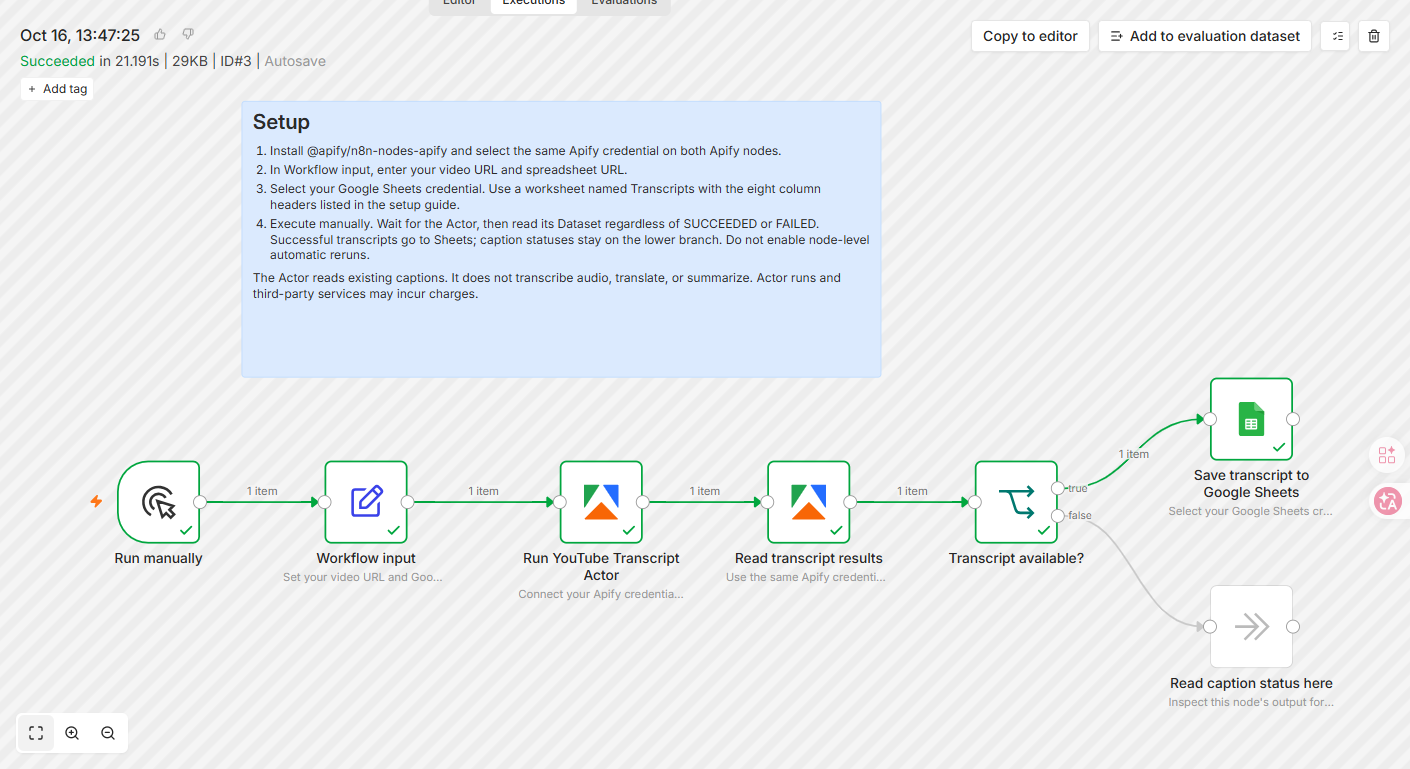Viewport: 1410px width, 769px height.
Task: Click the Run manually node output handle
Action: point(200,502)
